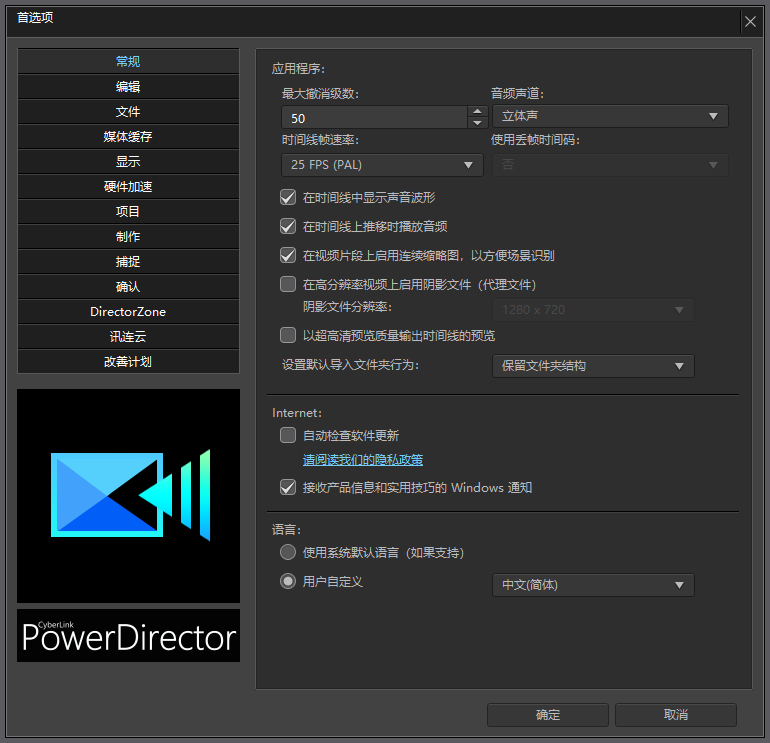Click the PowerDirector logo image

(129, 496)
